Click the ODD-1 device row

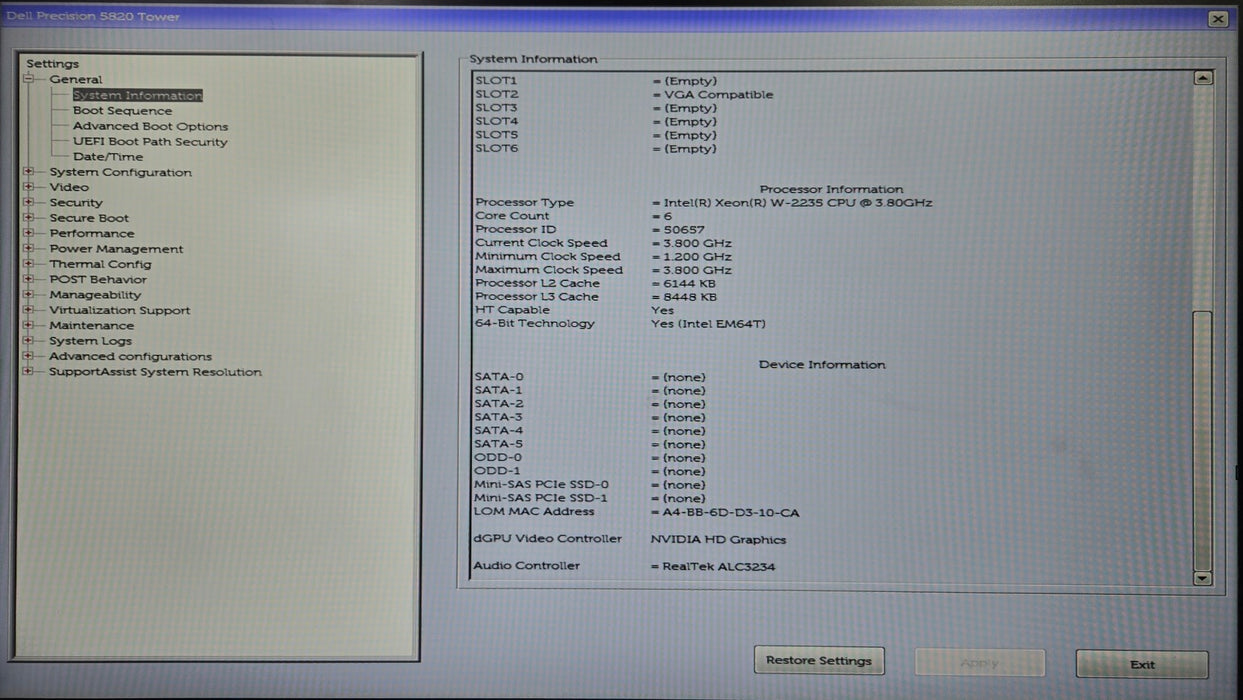[x=590, y=471]
